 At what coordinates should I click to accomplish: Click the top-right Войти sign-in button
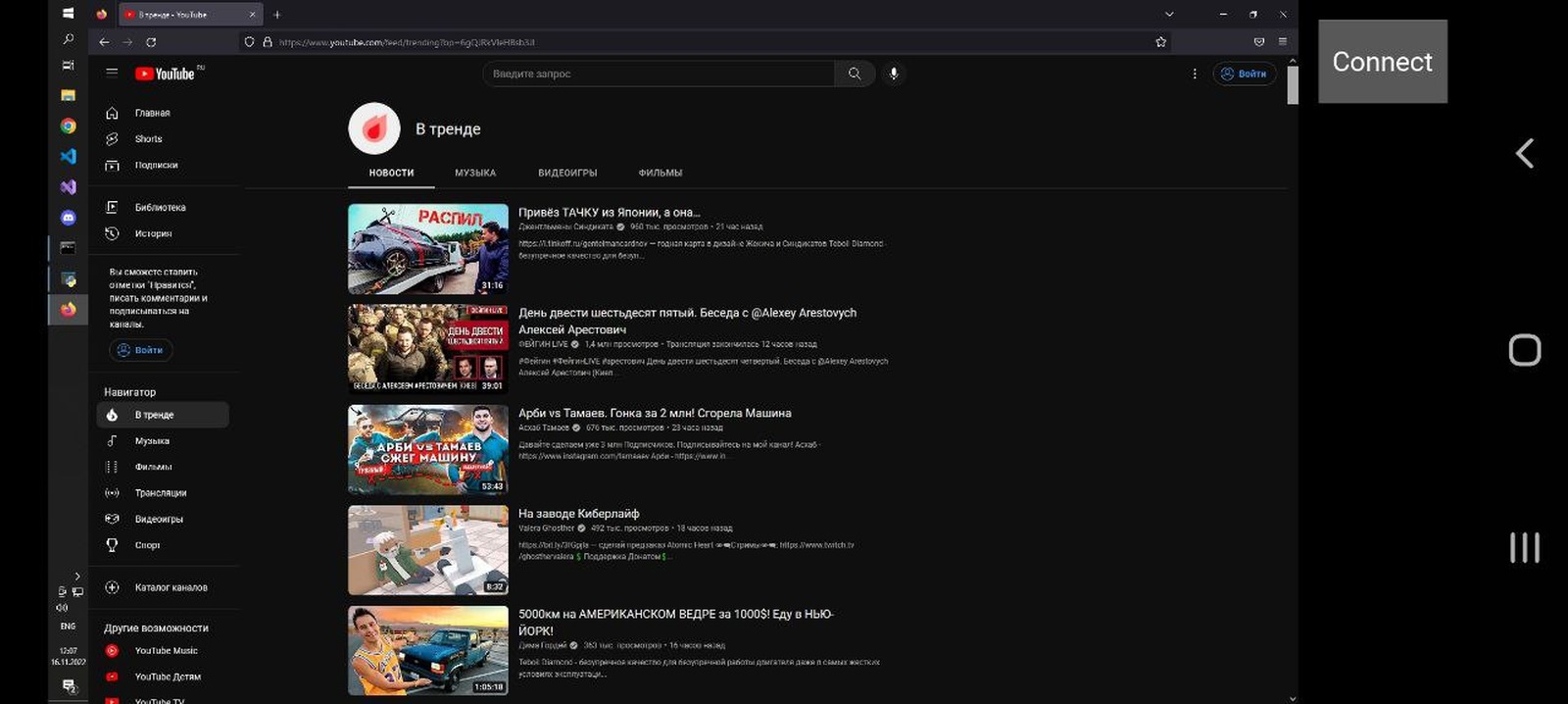click(1245, 74)
